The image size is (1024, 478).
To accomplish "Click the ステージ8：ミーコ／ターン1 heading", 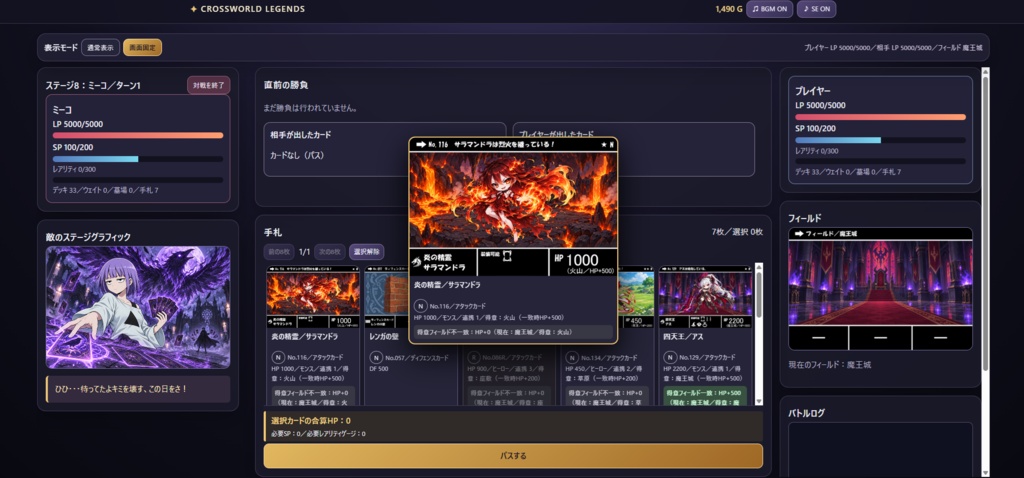I will [93, 86].
